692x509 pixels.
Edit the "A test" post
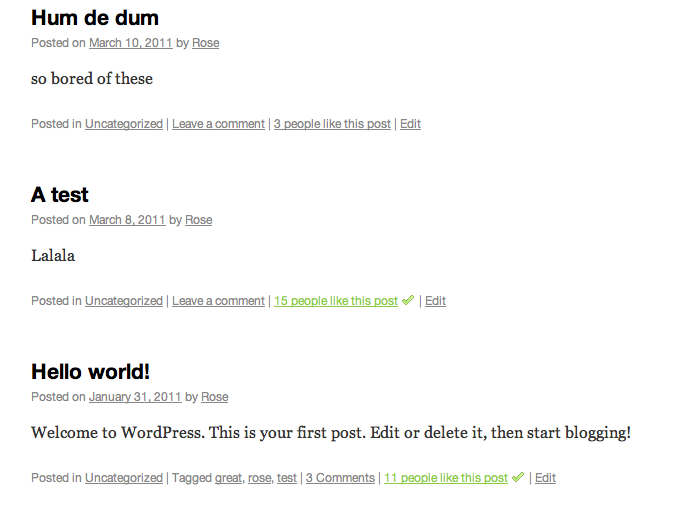[435, 301]
